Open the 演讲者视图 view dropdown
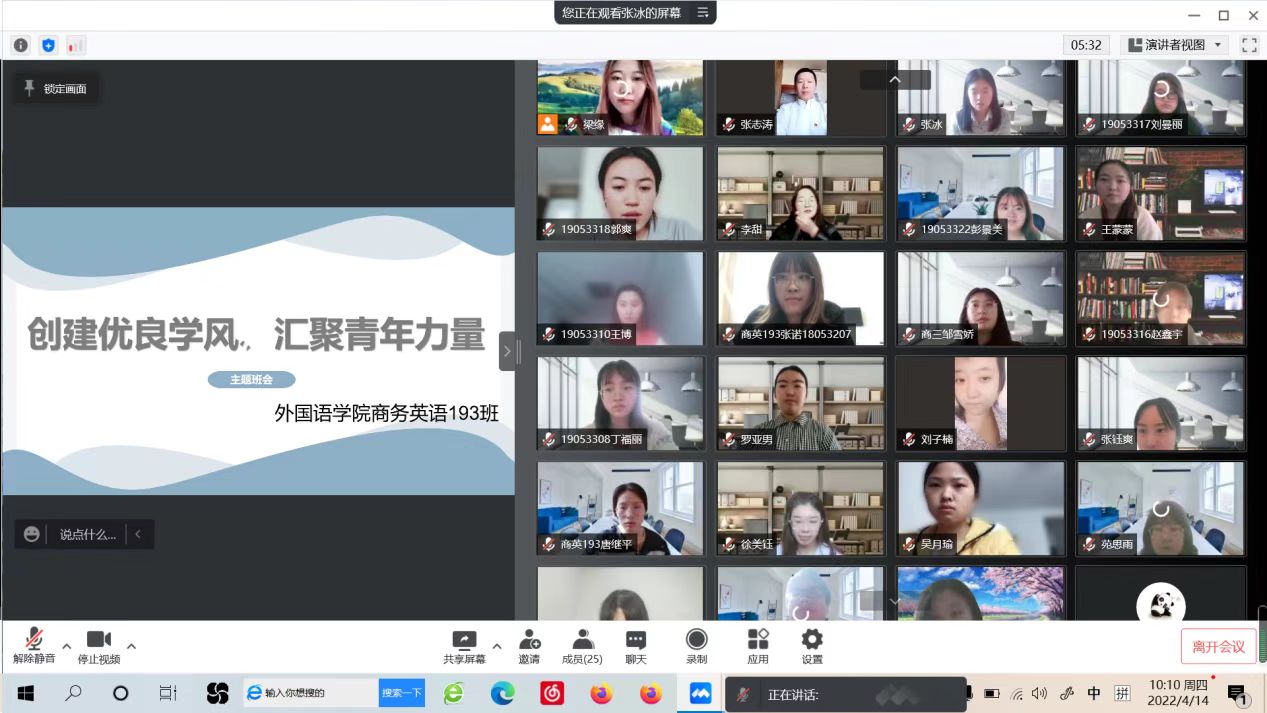Image resolution: width=1267 pixels, height=713 pixels. pos(1175,45)
